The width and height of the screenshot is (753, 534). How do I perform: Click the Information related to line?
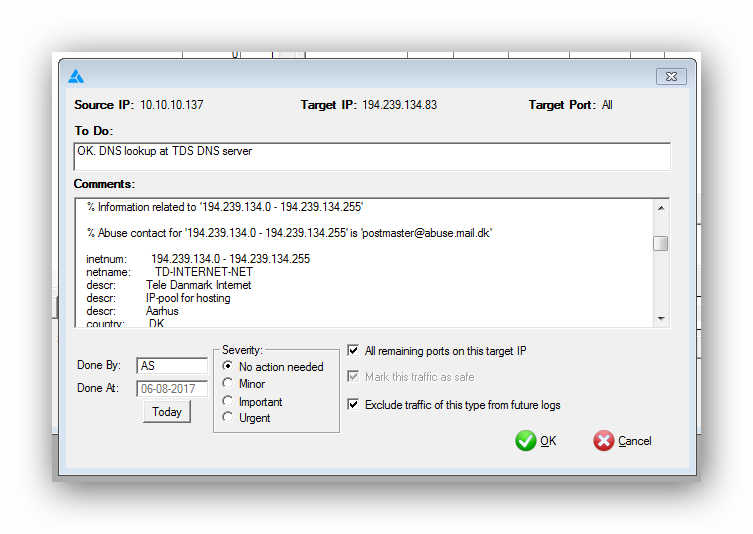[x=225, y=207]
